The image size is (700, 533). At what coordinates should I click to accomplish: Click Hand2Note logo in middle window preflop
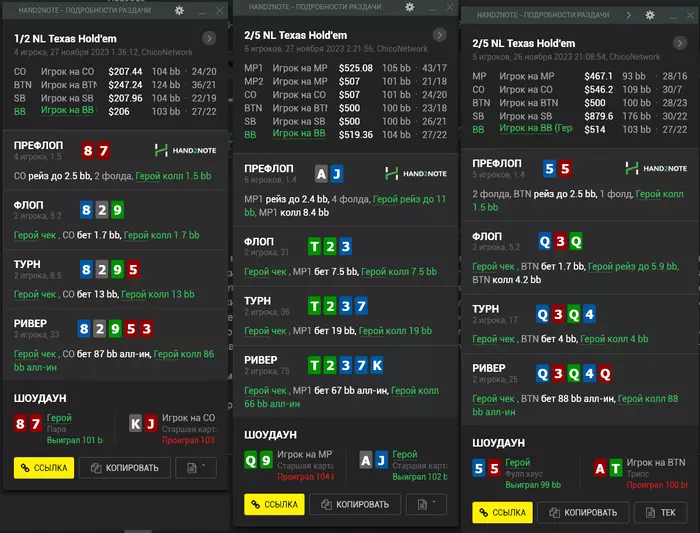pyautogui.click(x=416, y=174)
